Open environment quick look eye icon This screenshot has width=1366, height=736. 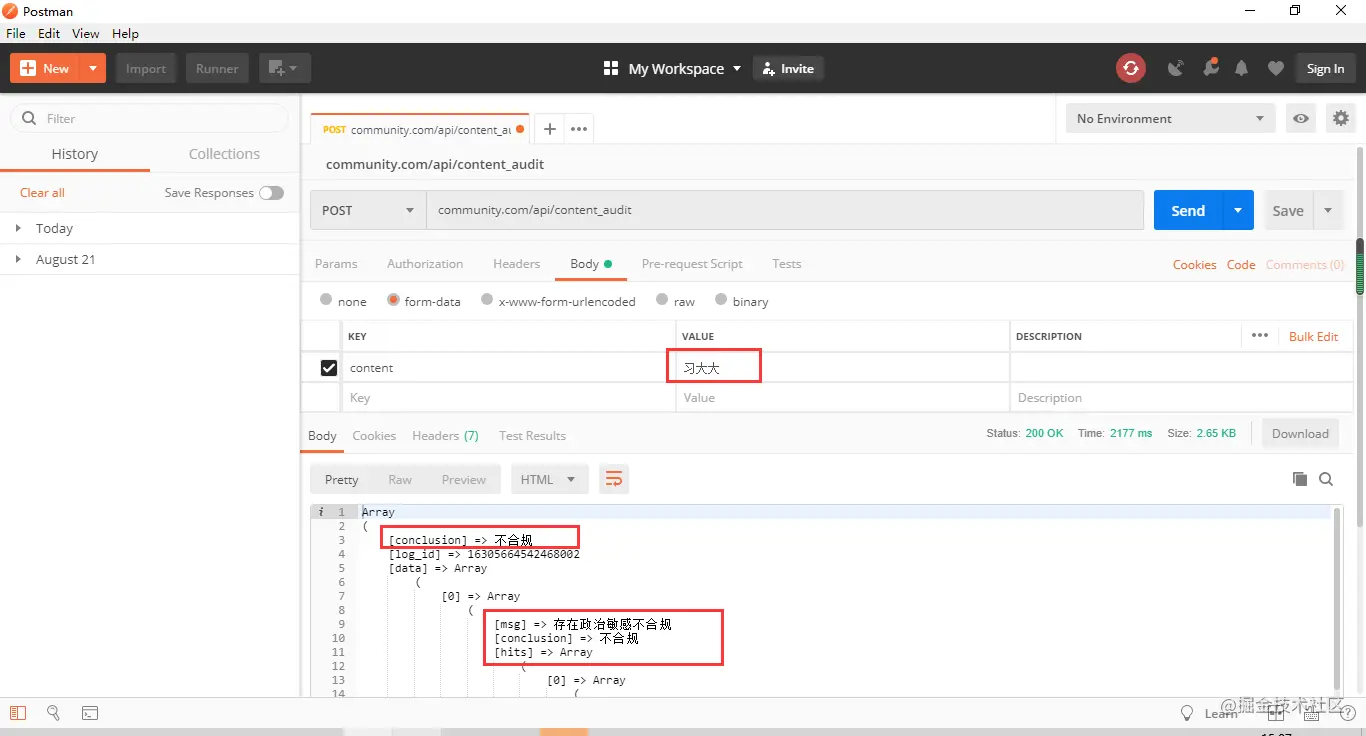point(1300,118)
